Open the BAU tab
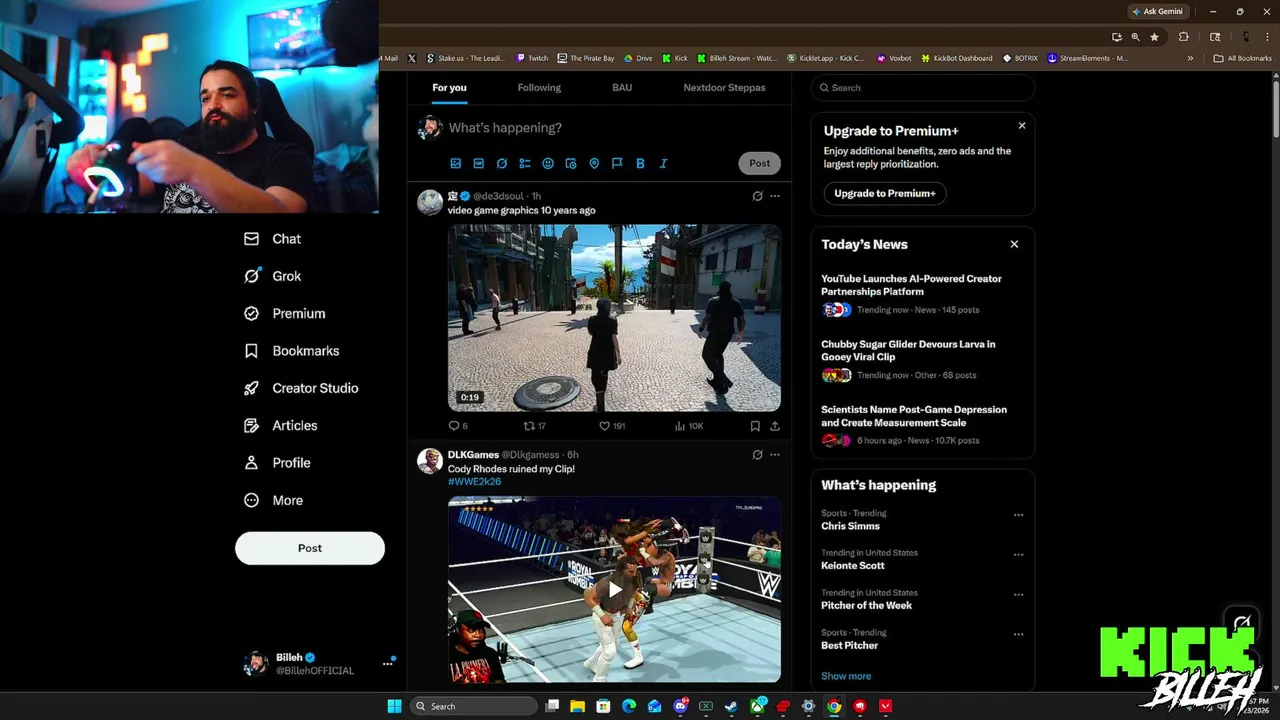The height and width of the screenshot is (720, 1280). [x=622, y=88]
